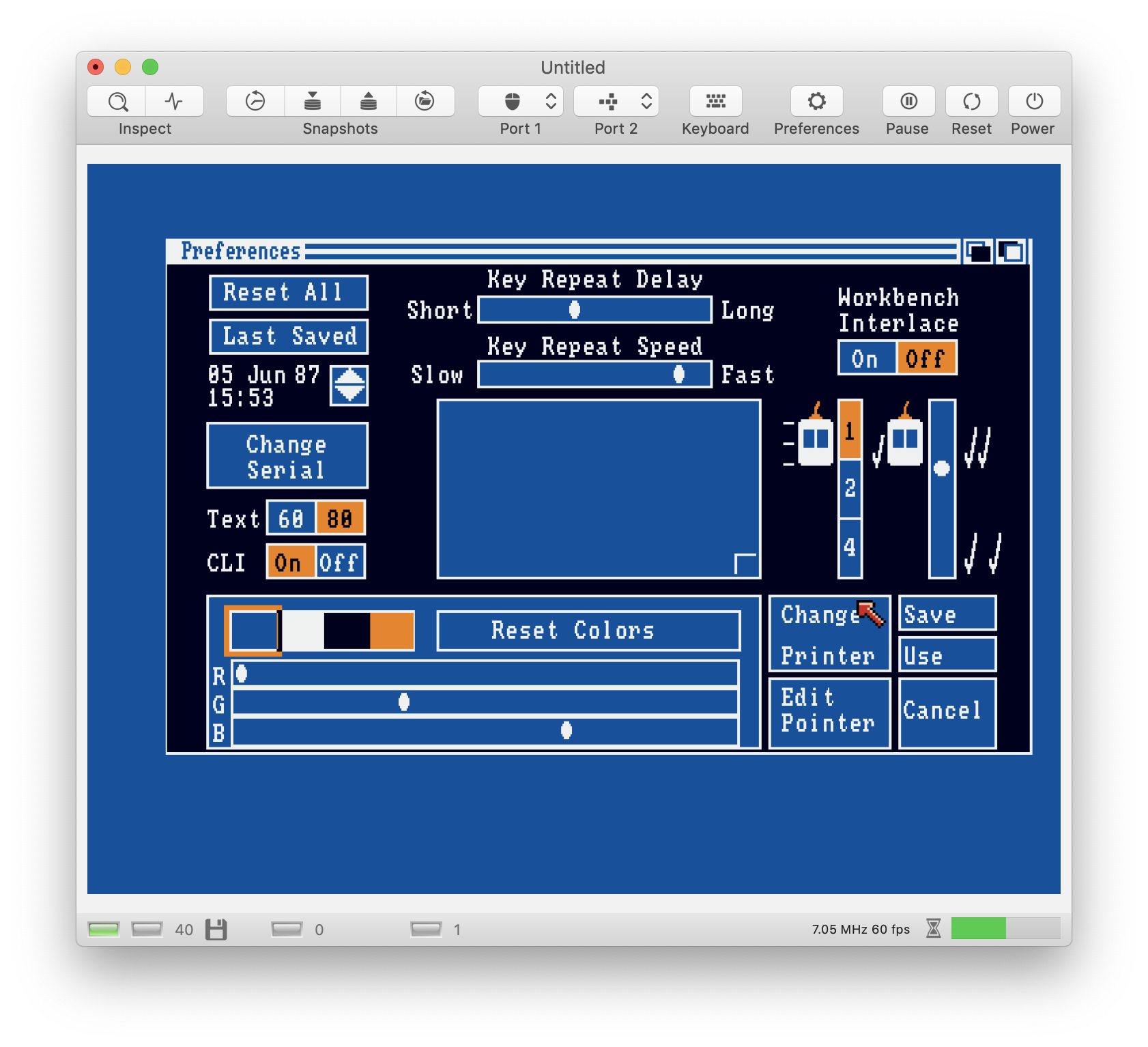The height and width of the screenshot is (1047, 1148).
Task: Adjust the Key Repeat Delay slider
Action: tap(594, 310)
